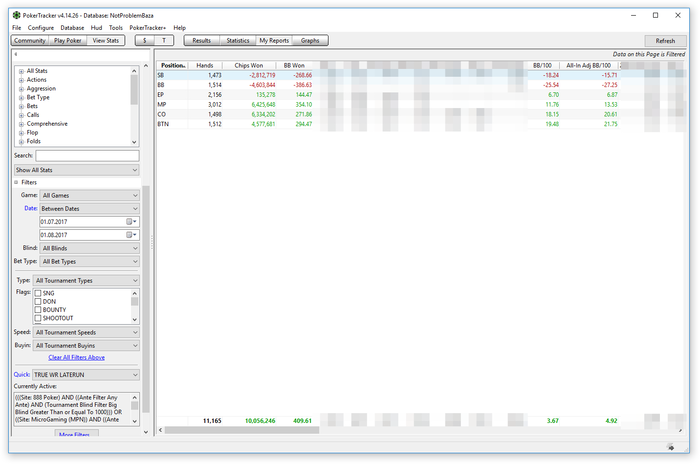
Task: Open the All Blinds dropdown
Action: [89, 248]
